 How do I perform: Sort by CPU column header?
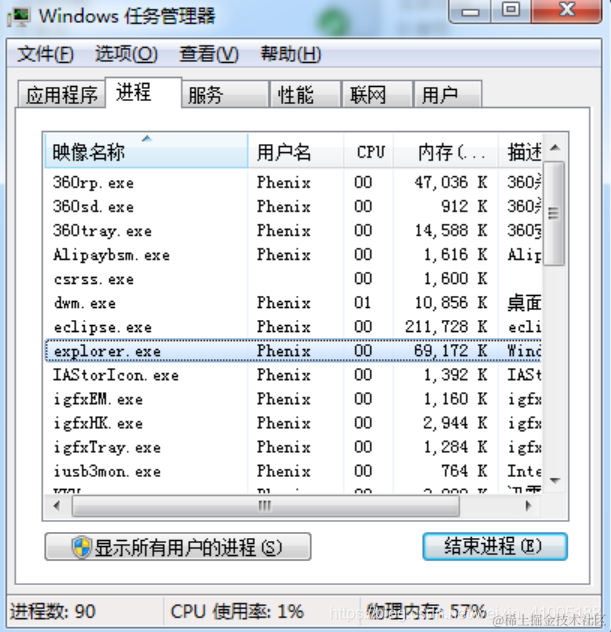368,151
